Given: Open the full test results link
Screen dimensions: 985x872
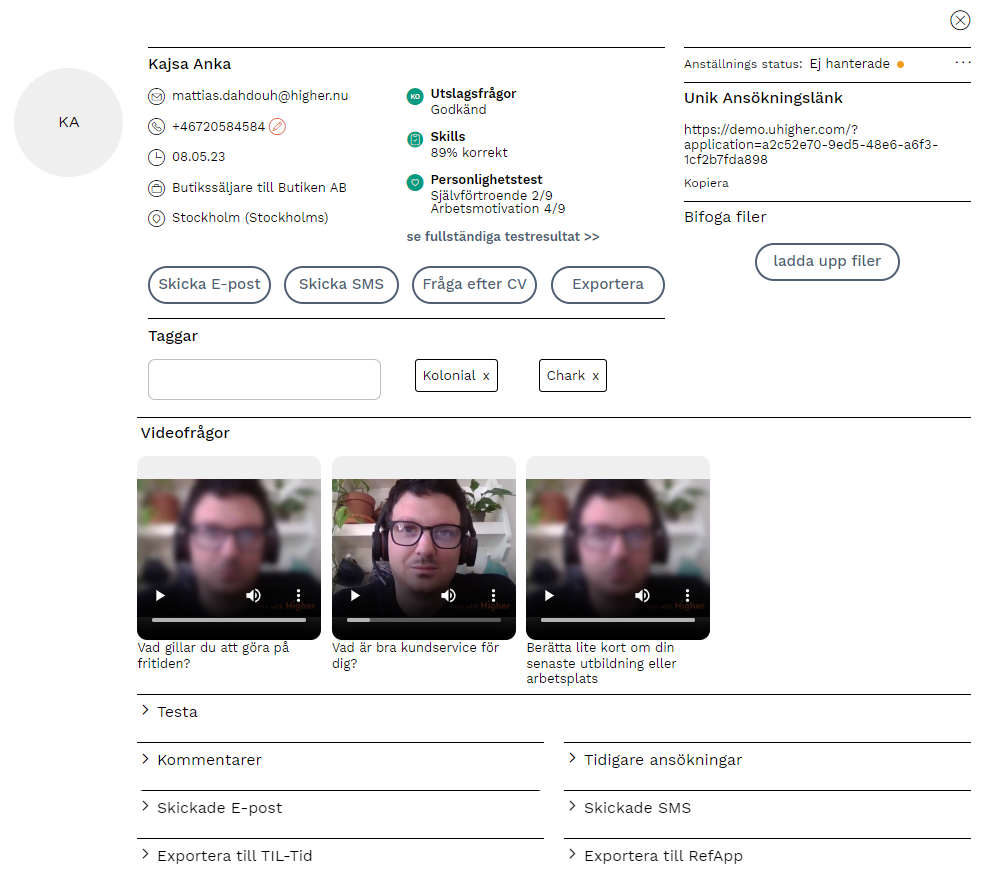Looking at the screenshot, I should click(503, 237).
